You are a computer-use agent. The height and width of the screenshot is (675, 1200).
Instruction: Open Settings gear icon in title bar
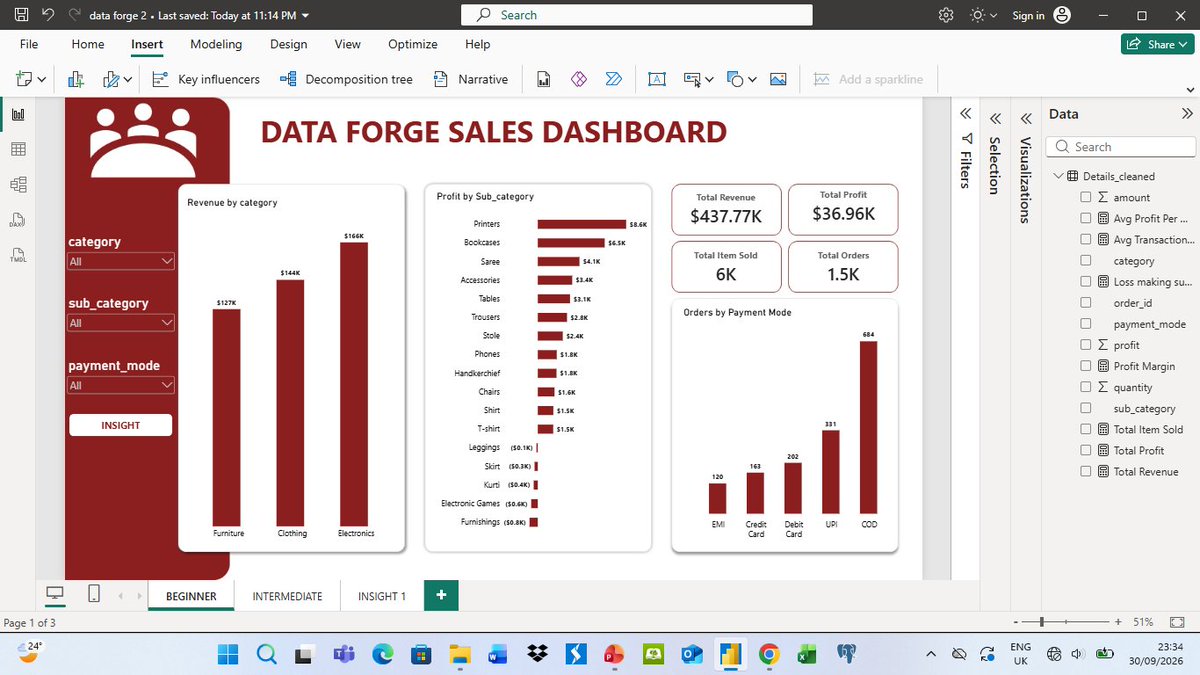(x=946, y=15)
